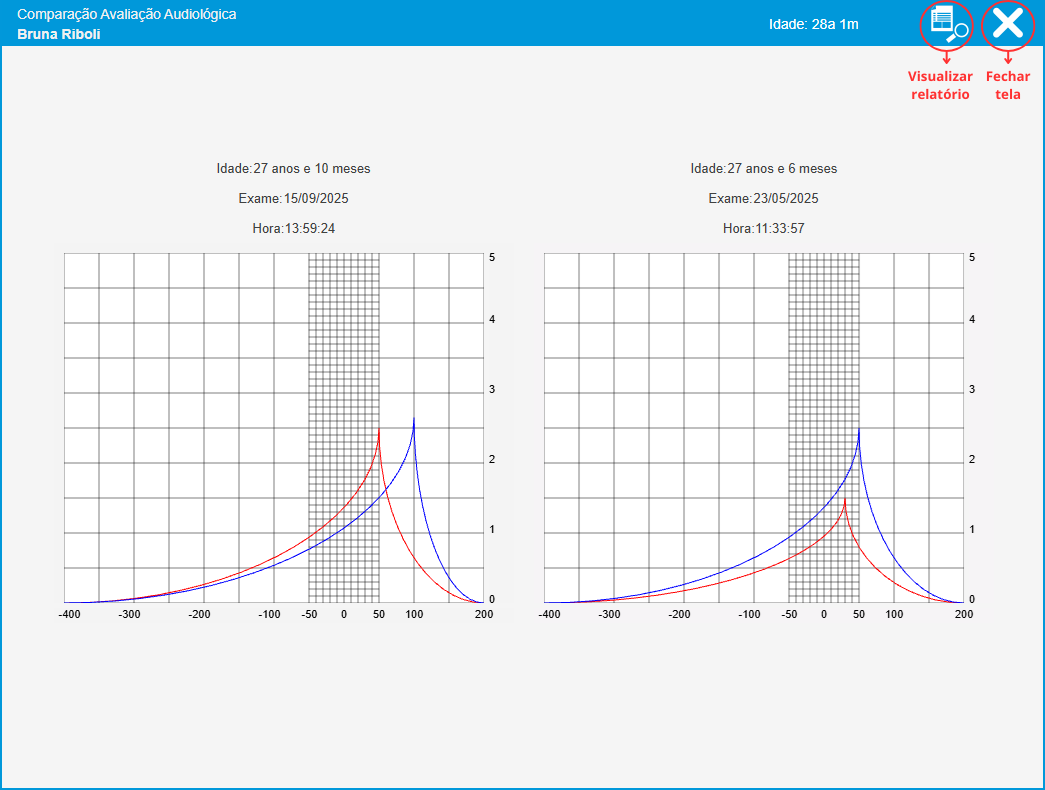Click the -400 axis label on the 15/09/2025 chart
The height and width of the screenshot is (790, 1045).
pyautogui.click(x=70, y=614)
